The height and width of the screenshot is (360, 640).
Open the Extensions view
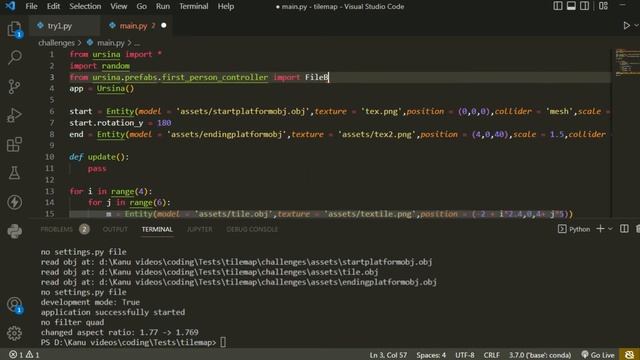[15, 144]
